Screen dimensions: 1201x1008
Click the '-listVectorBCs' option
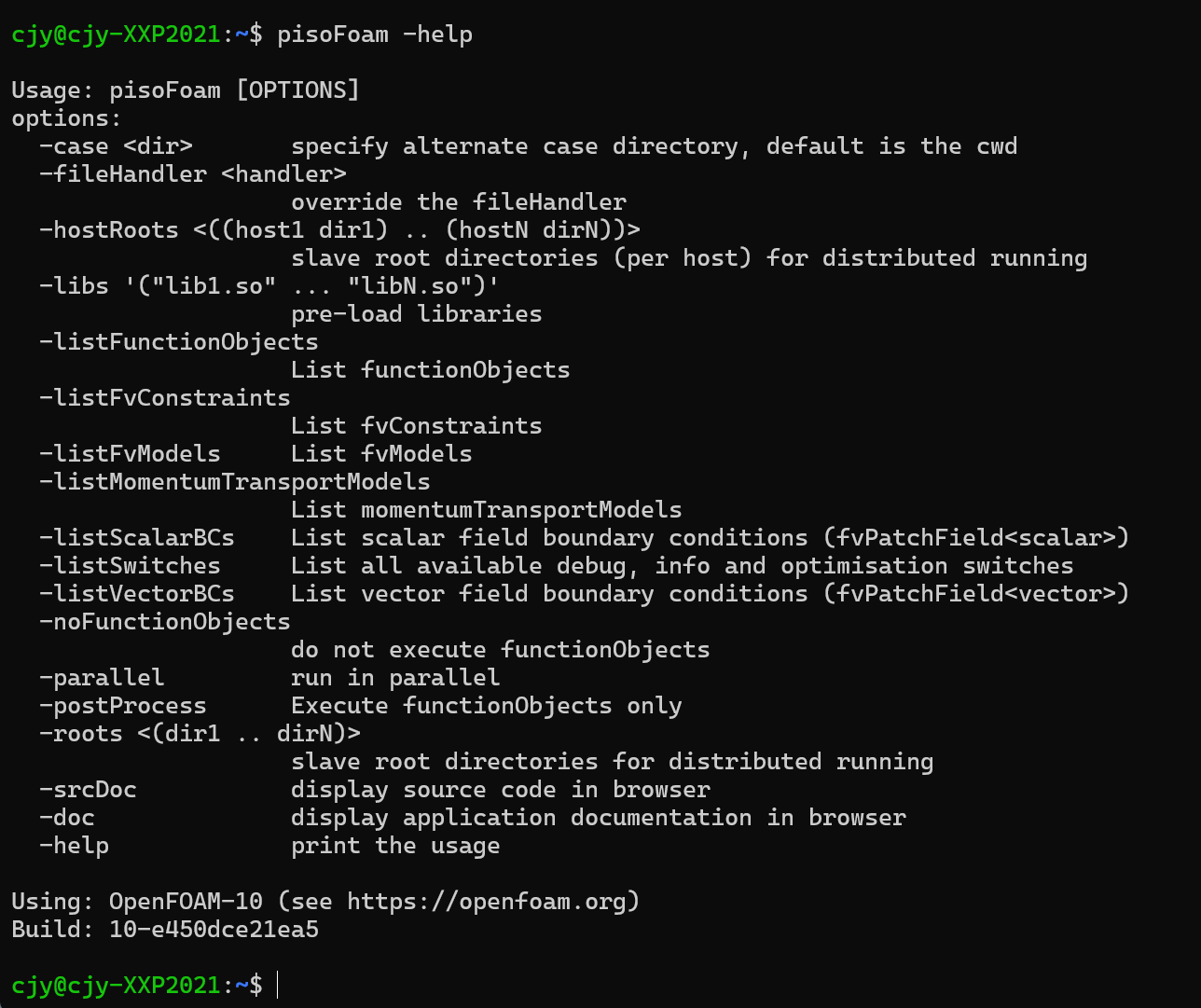pos(137,594)
